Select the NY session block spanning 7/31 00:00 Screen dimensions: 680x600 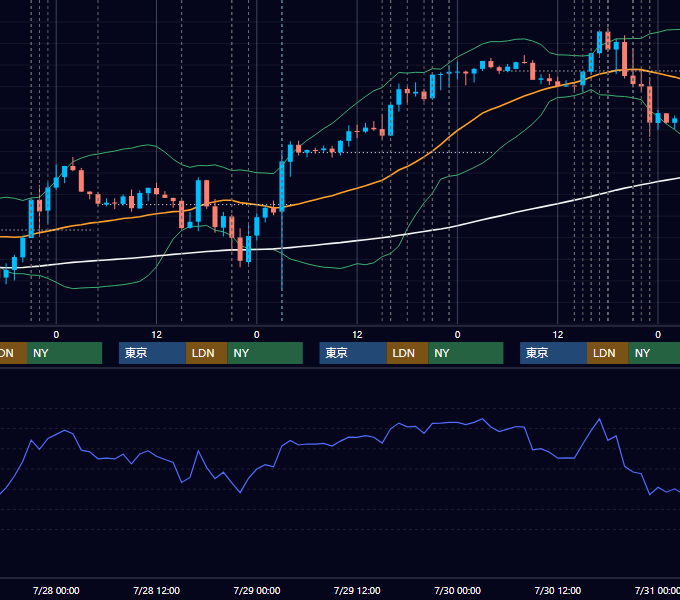[x=654, y=353]
